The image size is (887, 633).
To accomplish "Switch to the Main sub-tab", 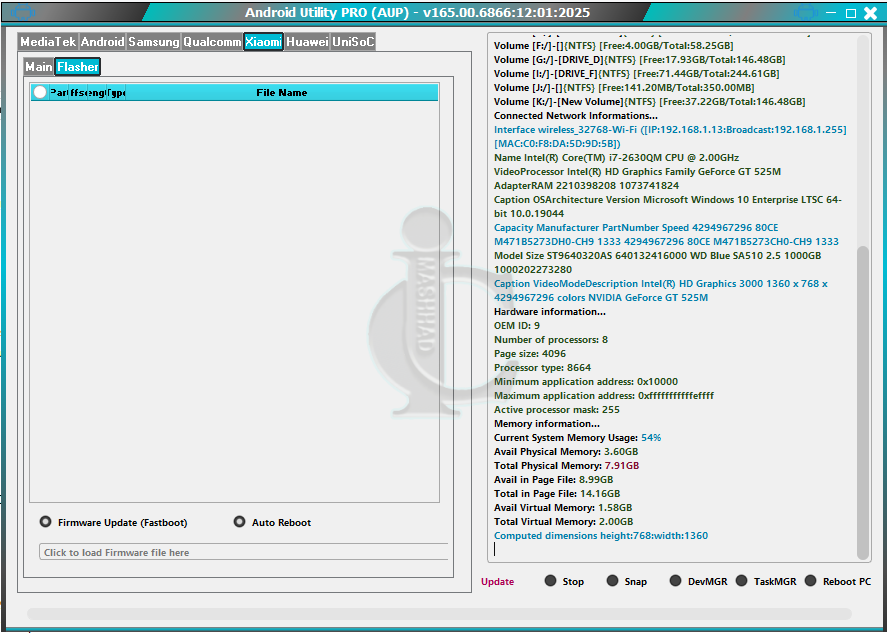I will (39, 67).
